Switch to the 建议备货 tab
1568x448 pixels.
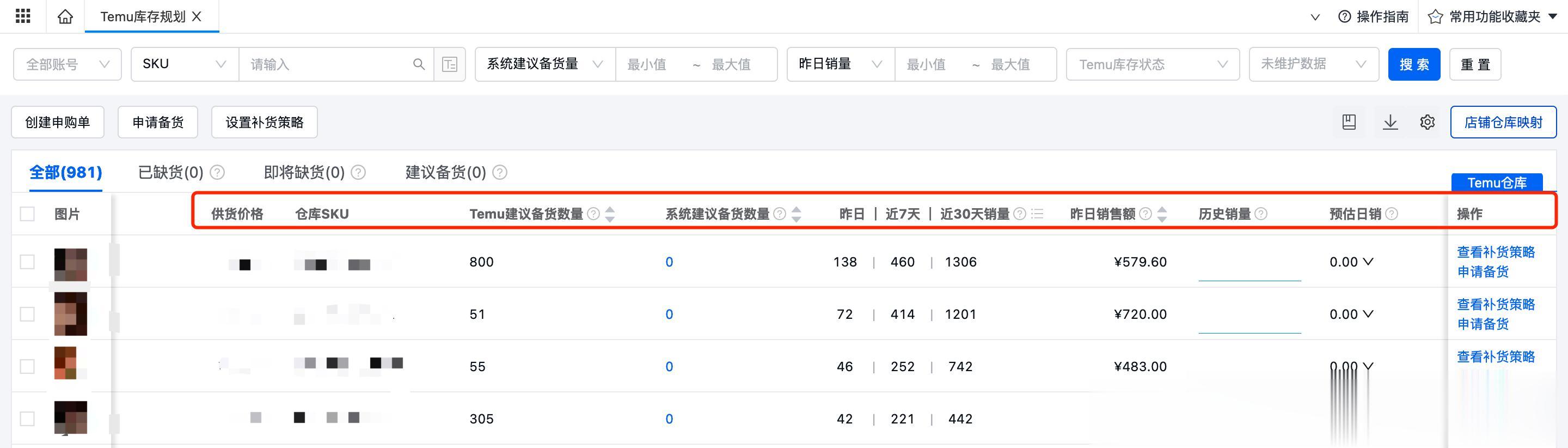445,172
